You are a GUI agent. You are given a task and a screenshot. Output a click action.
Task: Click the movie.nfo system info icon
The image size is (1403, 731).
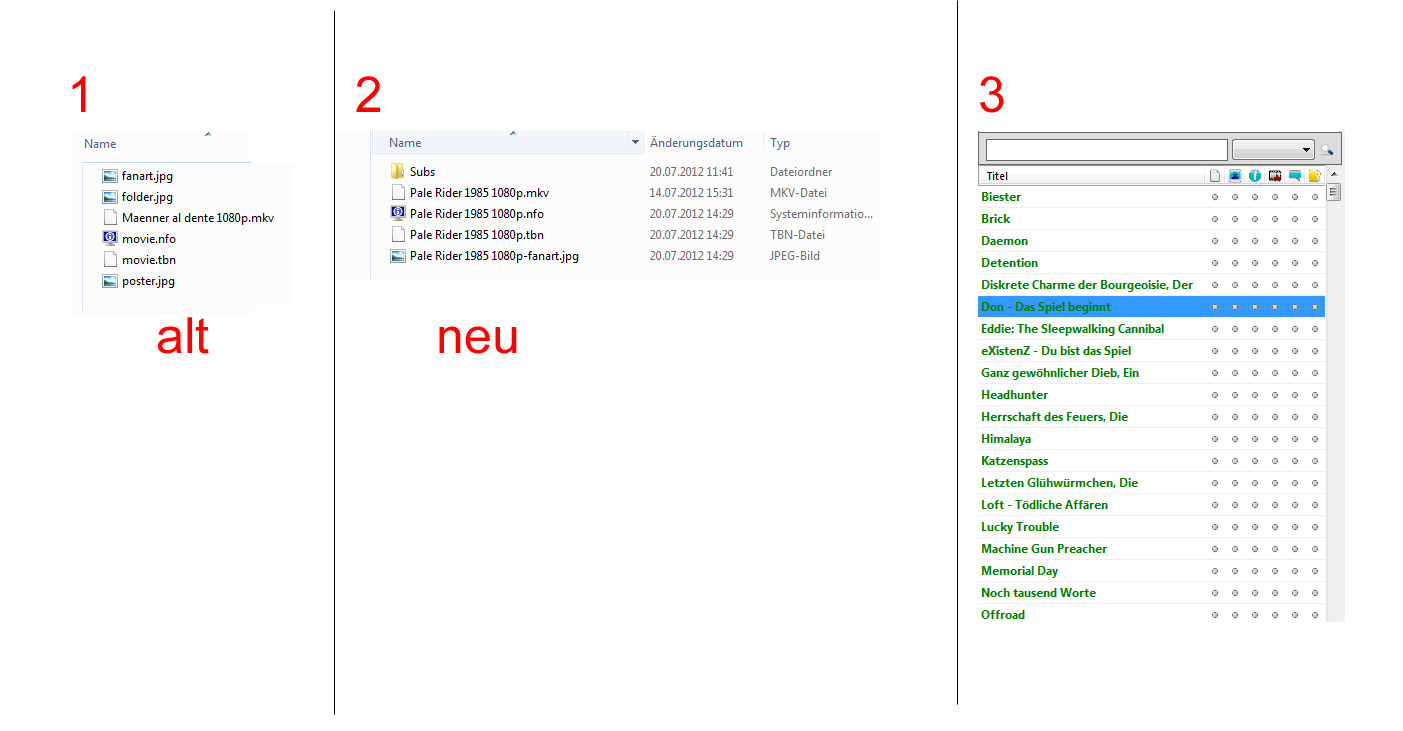pos(110,238)
